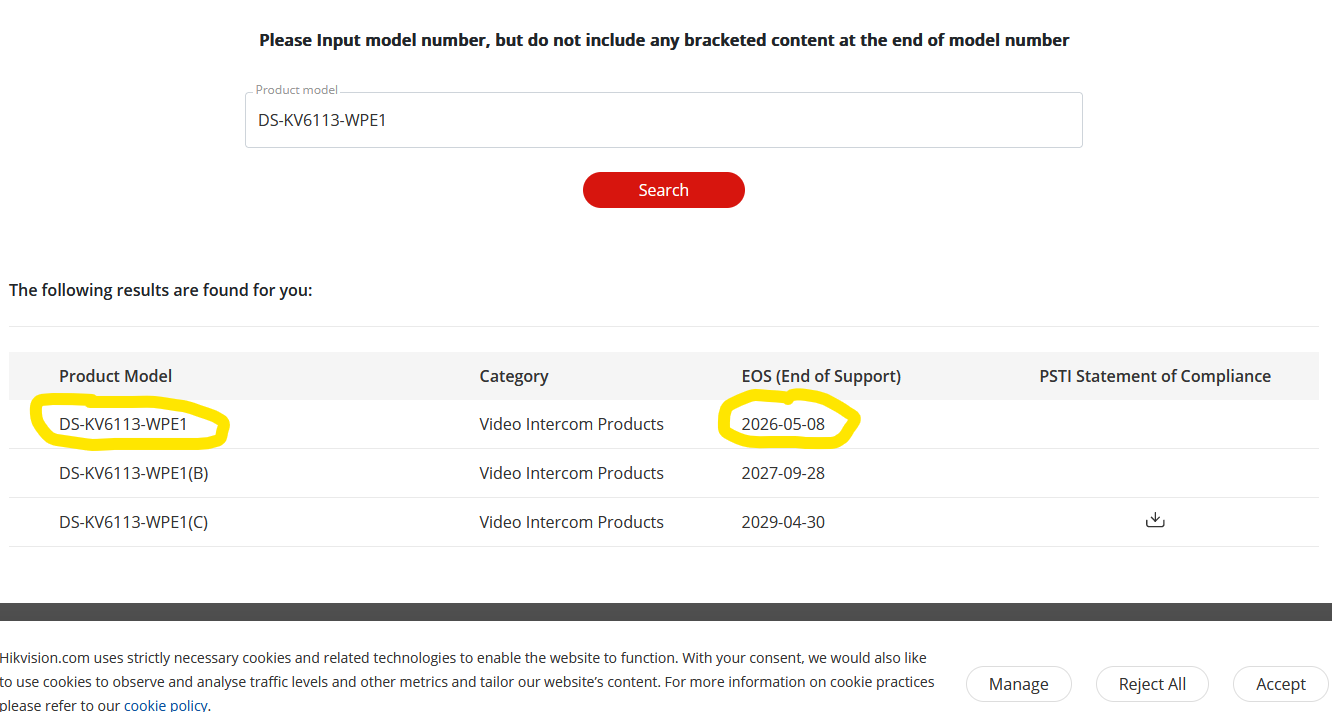
Task: Select the 2029-04-30 end-of-support date
Action: tap(783, 522)
